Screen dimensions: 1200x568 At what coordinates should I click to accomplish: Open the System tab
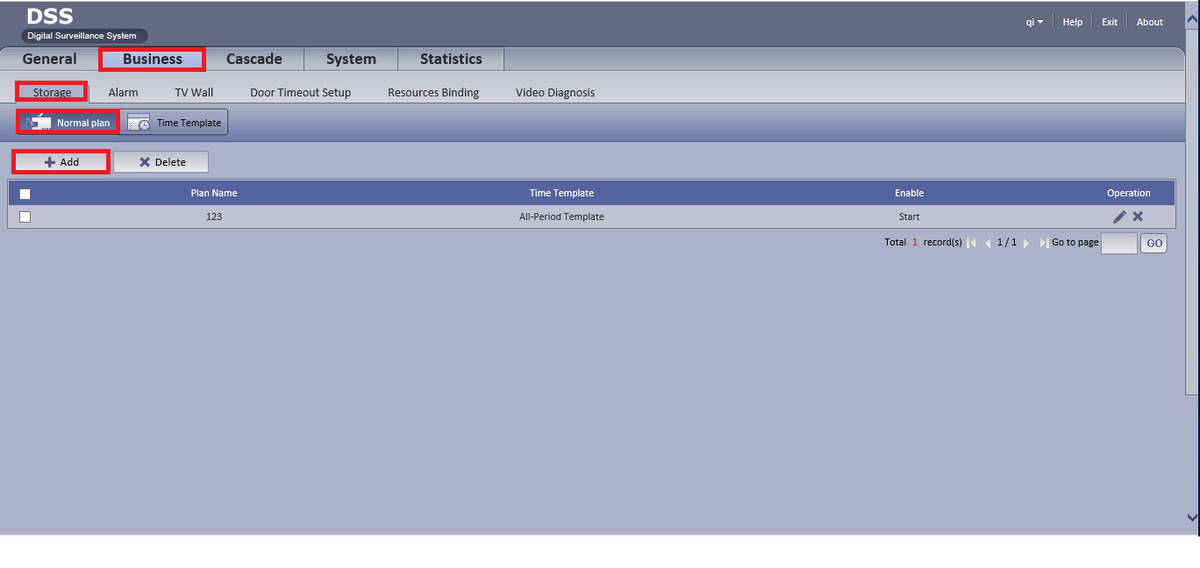coord(351,59)
